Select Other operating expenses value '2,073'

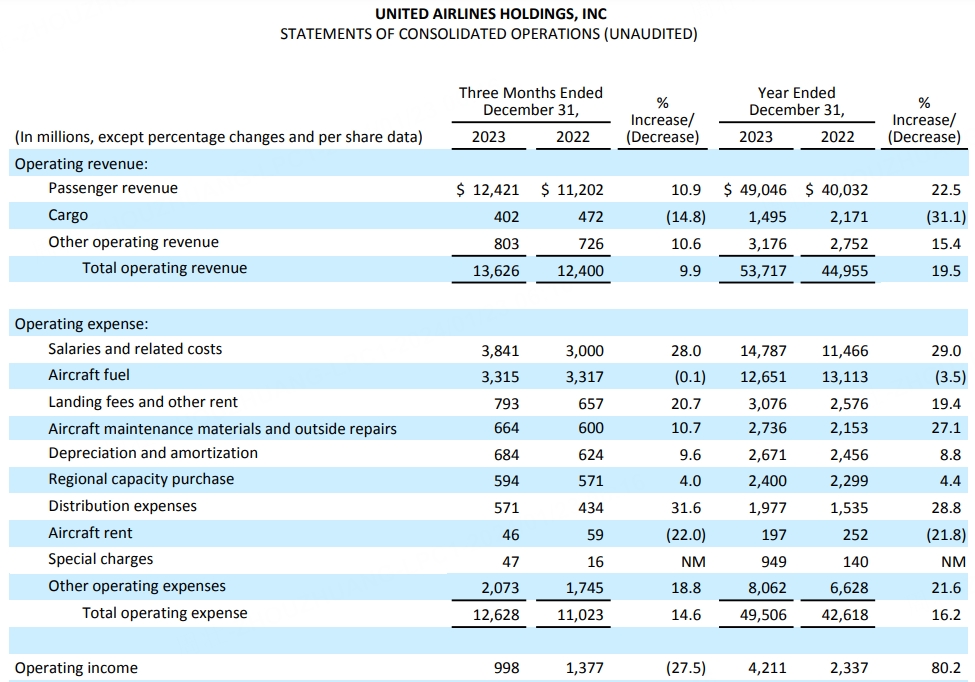[x=500, y=588]
